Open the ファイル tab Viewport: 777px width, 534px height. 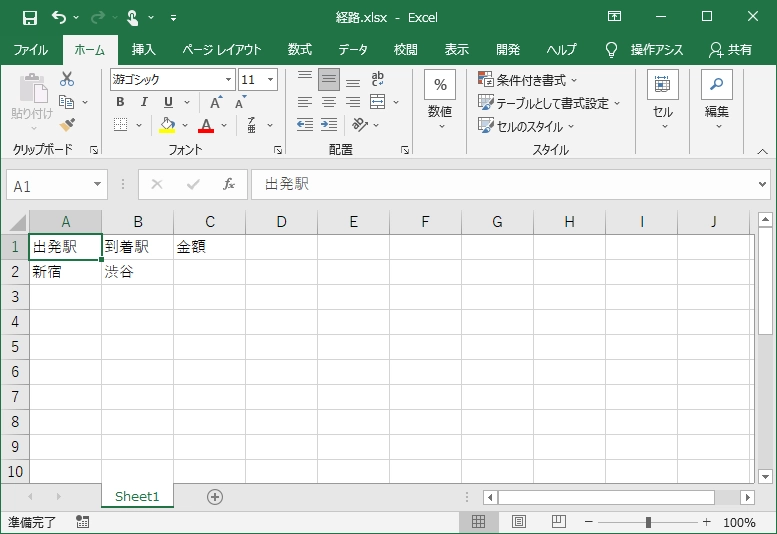[31, 50]
